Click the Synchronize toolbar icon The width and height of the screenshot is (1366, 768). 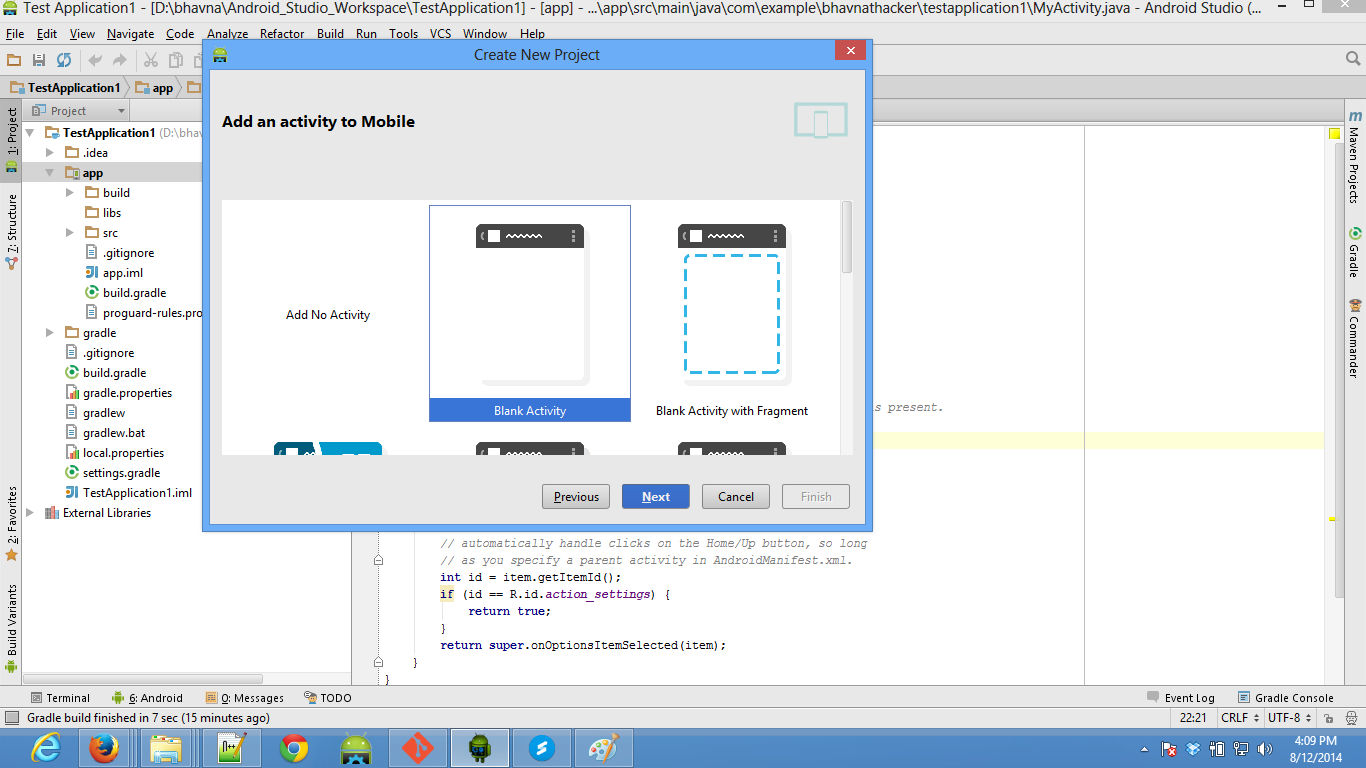point(64,61)
